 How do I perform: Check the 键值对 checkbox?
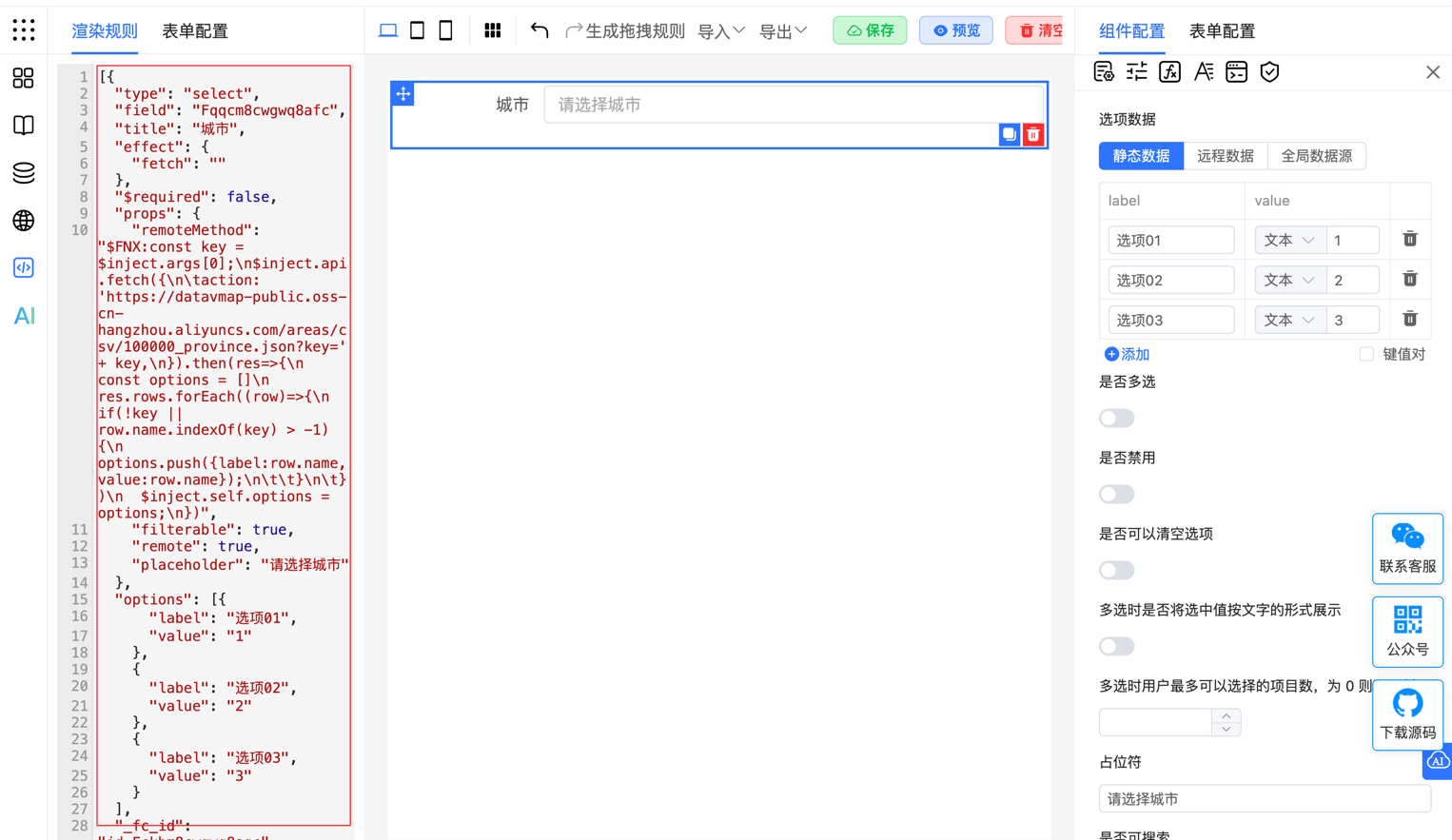(1366, 354)
